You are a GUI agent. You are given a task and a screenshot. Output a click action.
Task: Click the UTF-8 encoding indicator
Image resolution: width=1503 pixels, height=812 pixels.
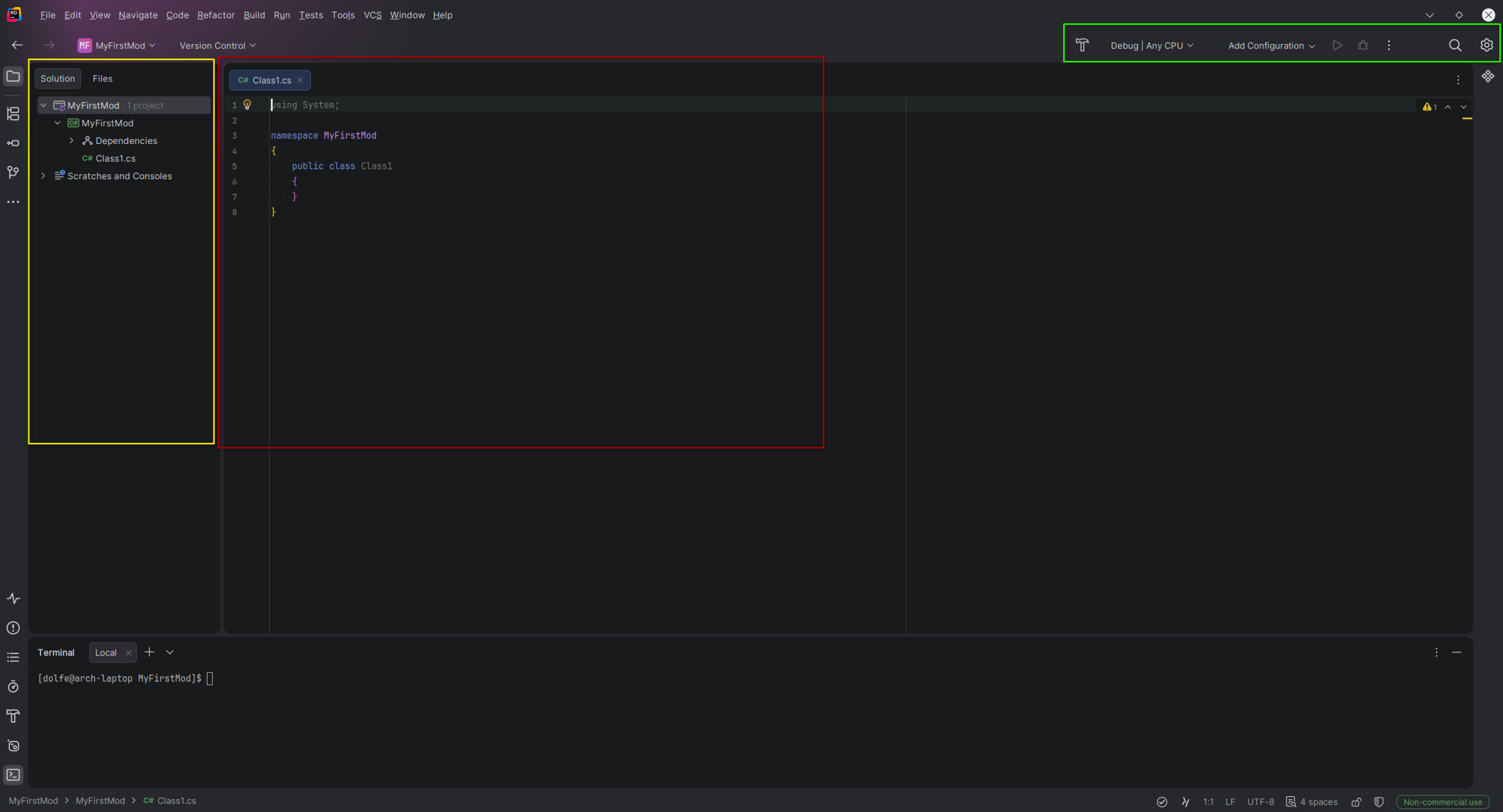point(1260,802)
